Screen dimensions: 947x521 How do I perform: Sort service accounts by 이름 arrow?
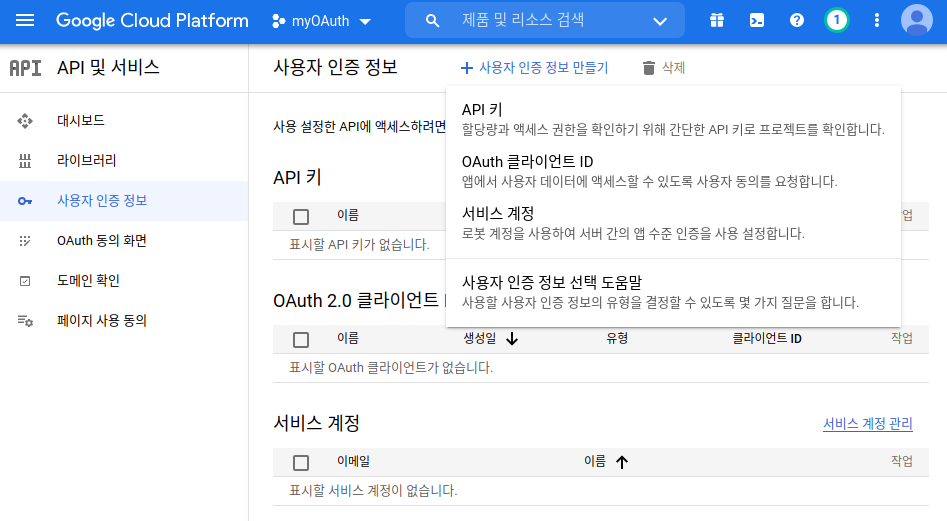tap(622, 462)
